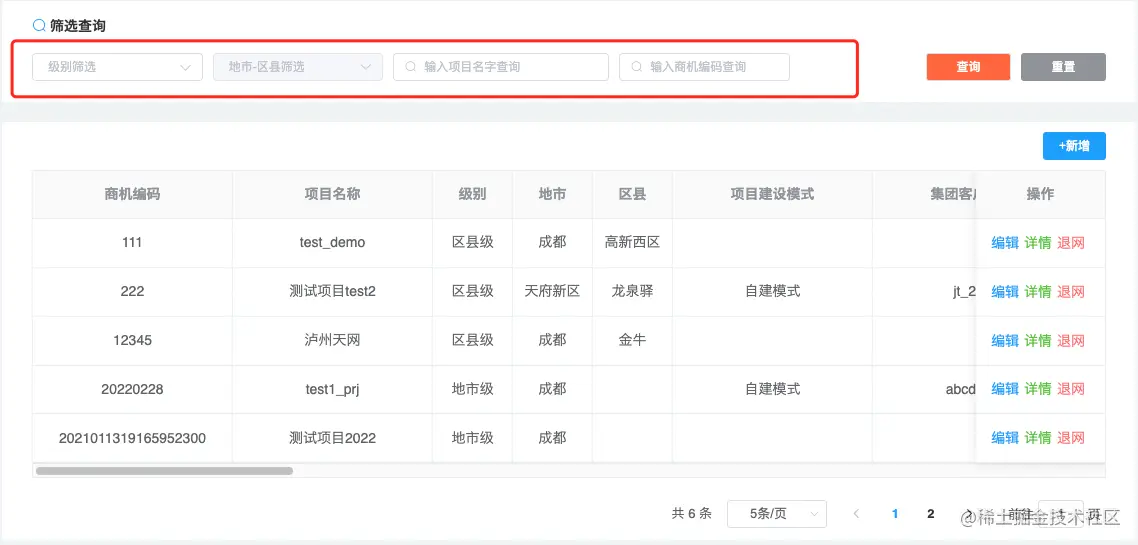Screen dimensions: 1138x545
Task: Click 退网 in the 测试项目2022 row
Action: click(1071, 438)
